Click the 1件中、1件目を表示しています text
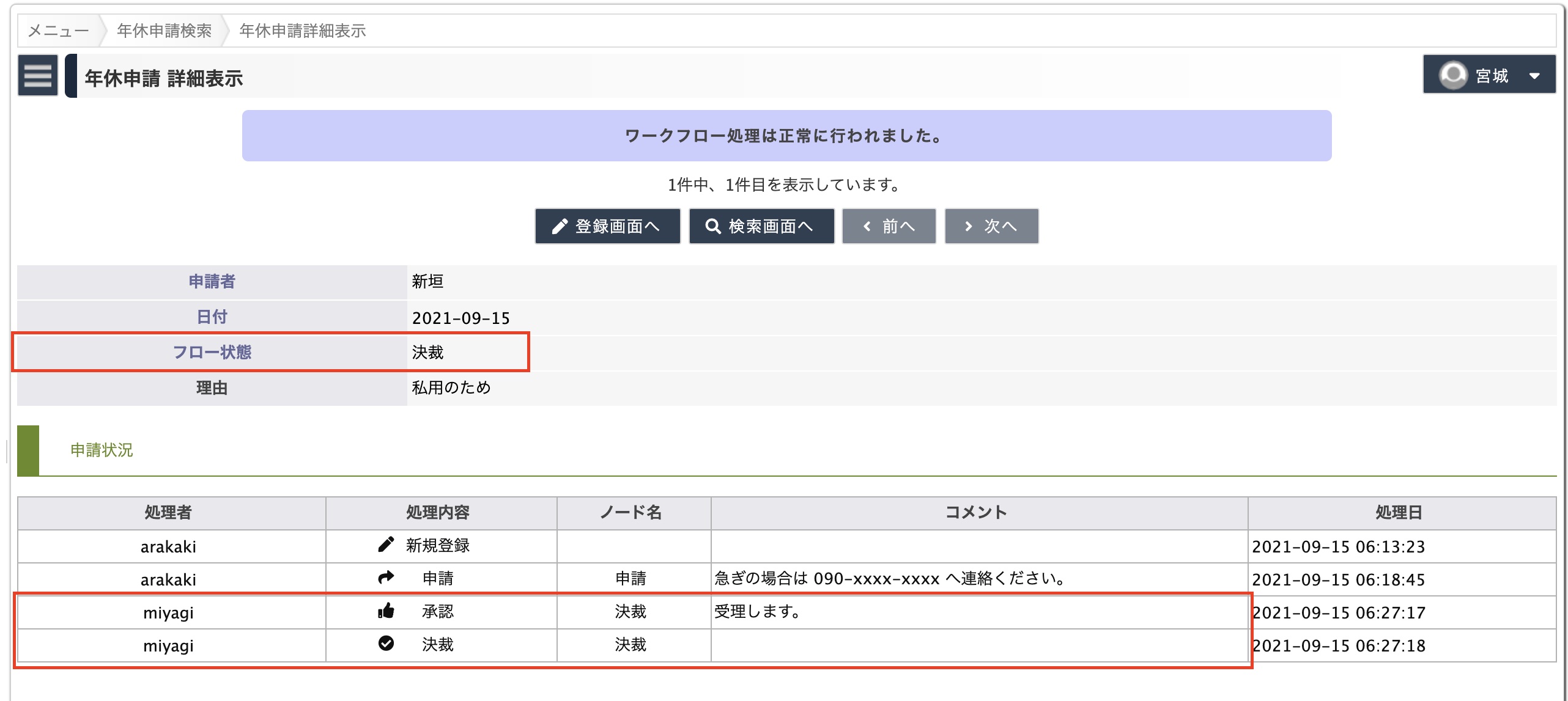Image resolution: width=1568 pixels, height=701 pixels. pyautogui.click(x=786, y=185)
